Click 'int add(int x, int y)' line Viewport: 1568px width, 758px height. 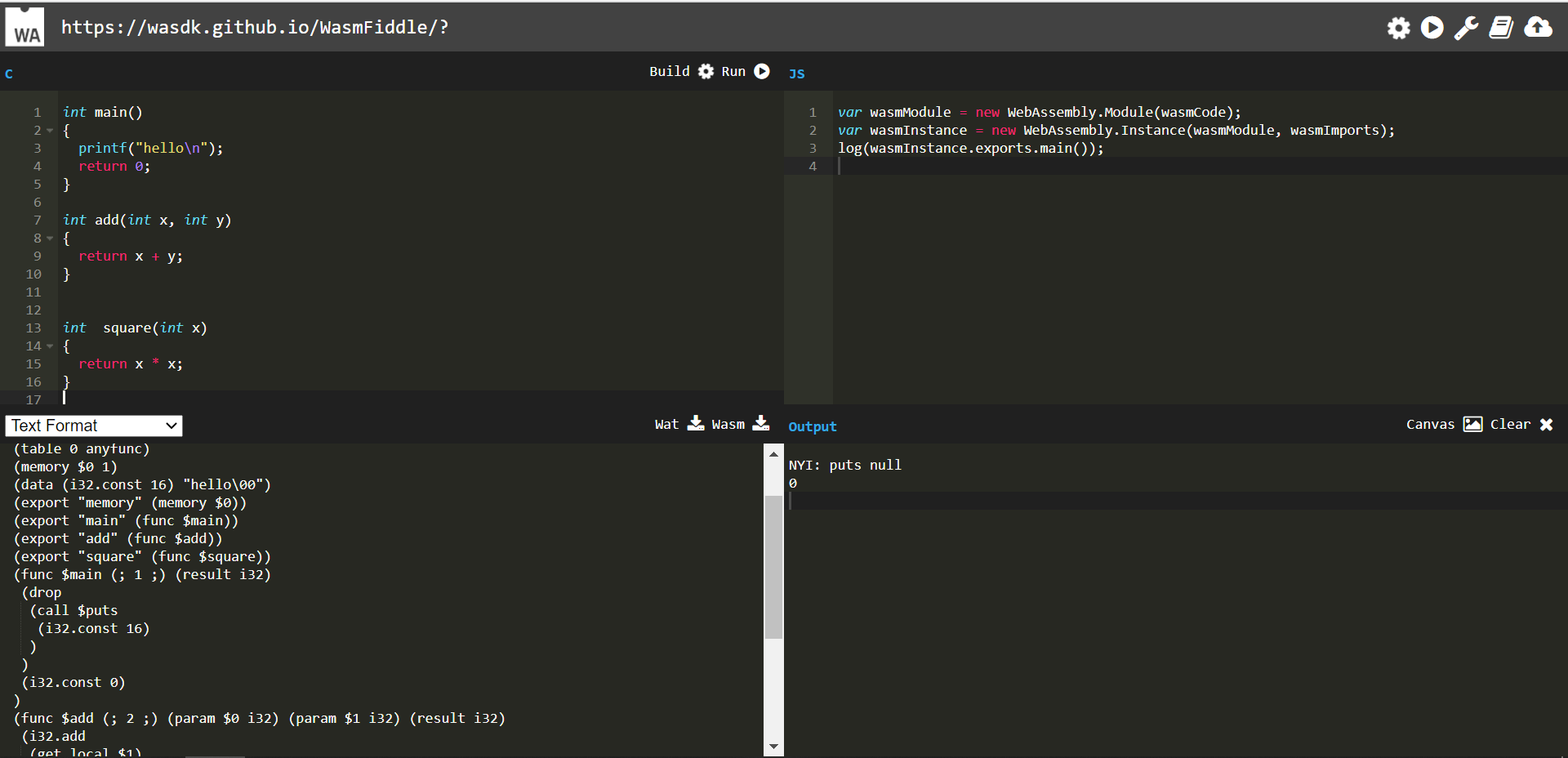click(147, 220)
